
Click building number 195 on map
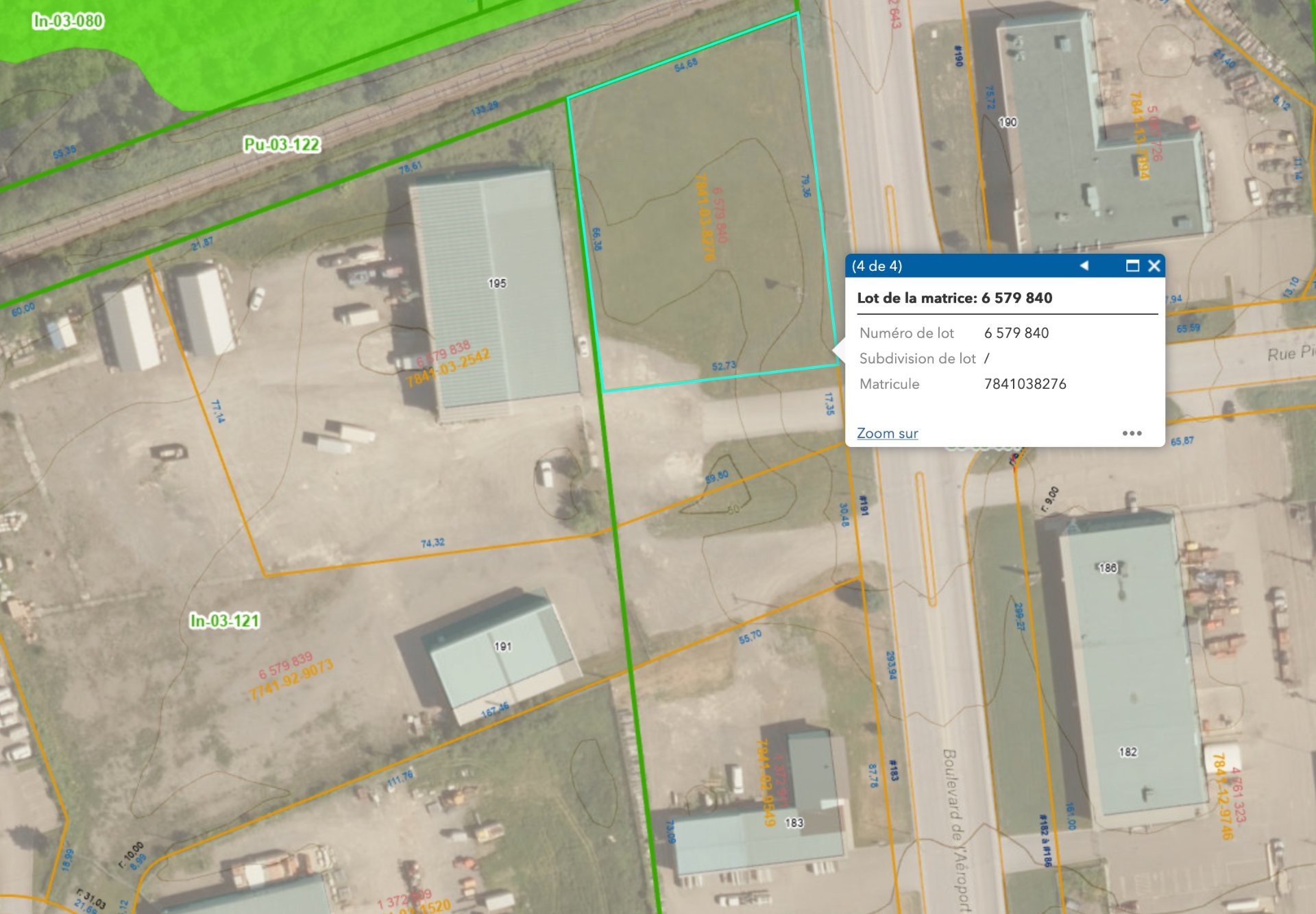(497, 283)
